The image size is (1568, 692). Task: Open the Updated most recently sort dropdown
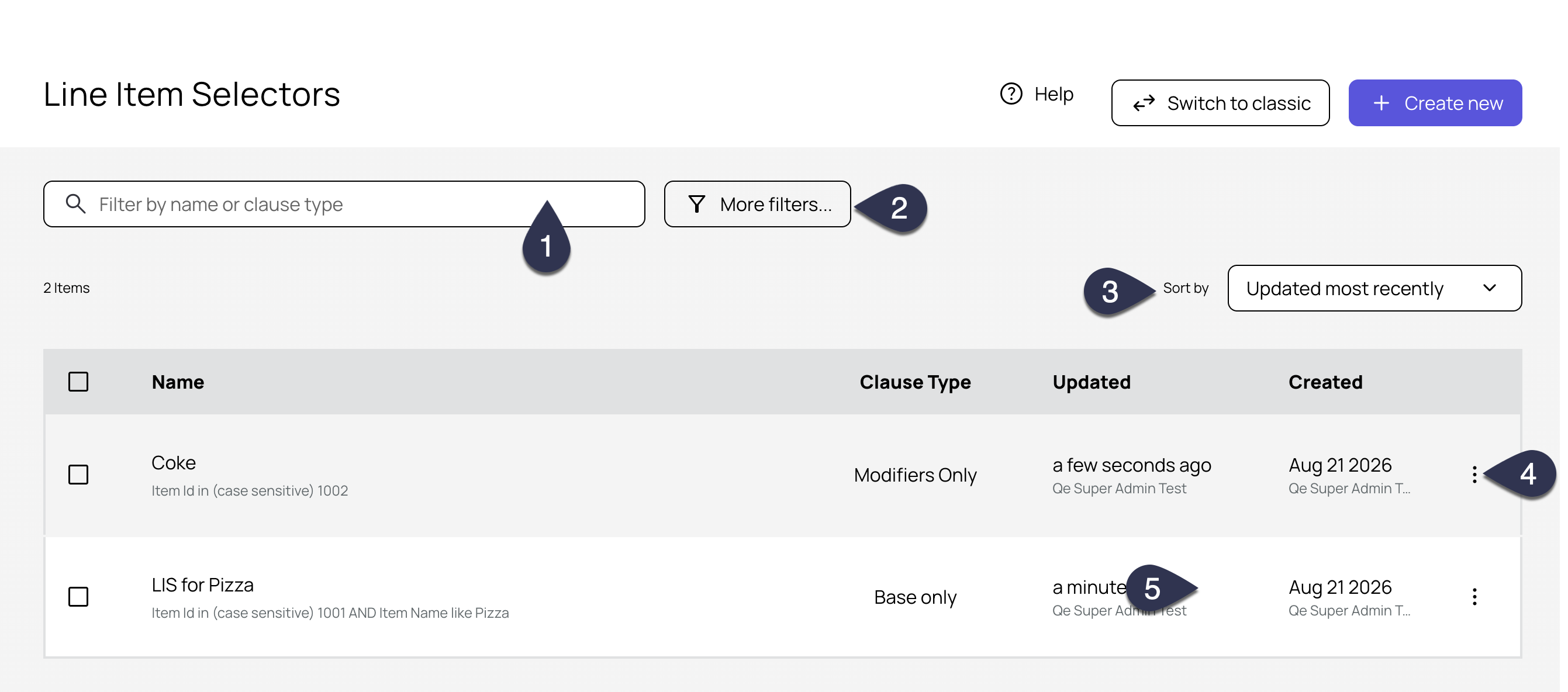click(x=1374, y=288)
